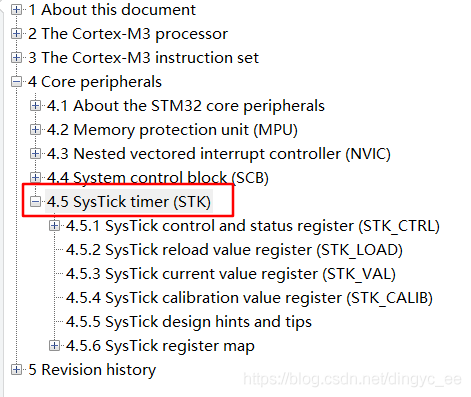Expand '2 The Cortex-M3 processor' node
This screenshot has width=471, height=397.
click(16, 34)
